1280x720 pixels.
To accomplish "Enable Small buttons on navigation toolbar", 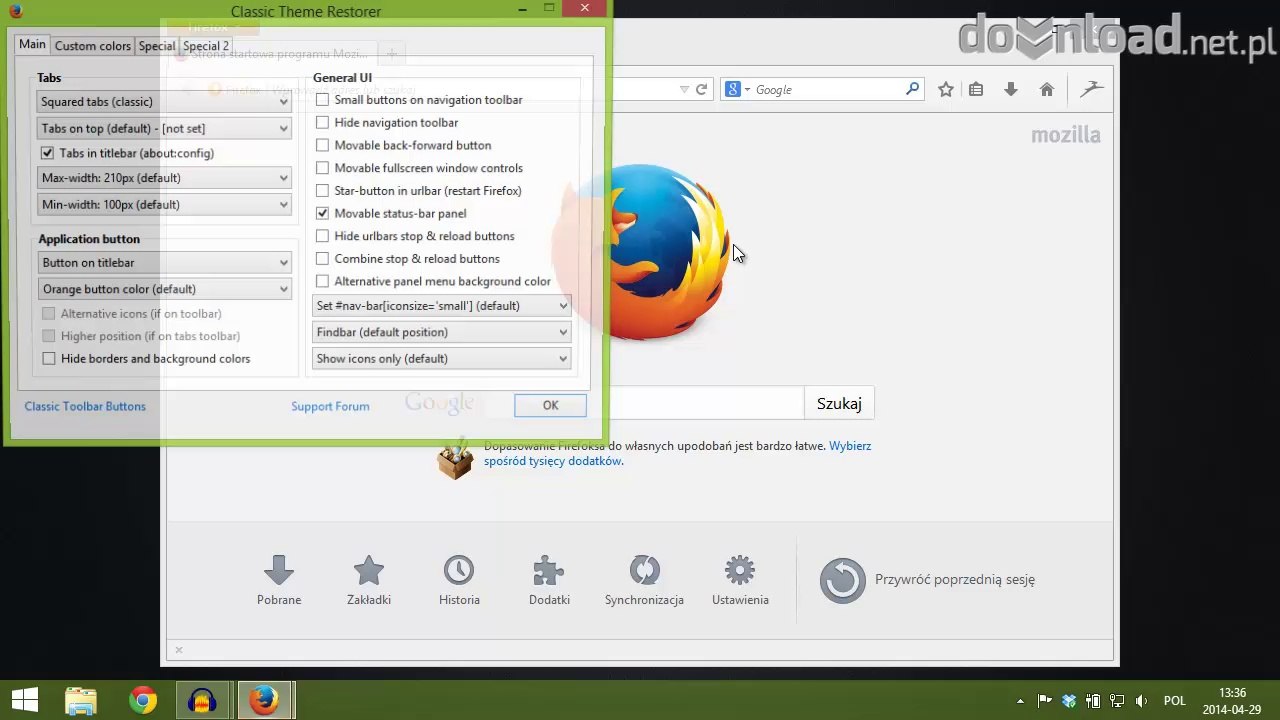I will [322, 100].
